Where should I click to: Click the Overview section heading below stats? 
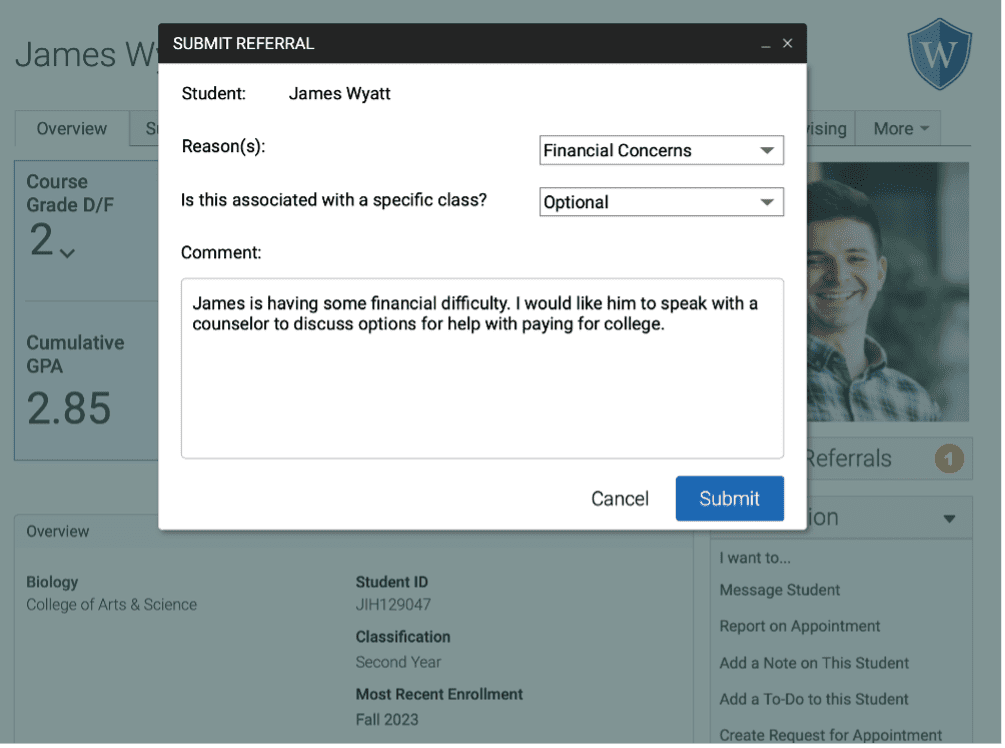[58, 531]
